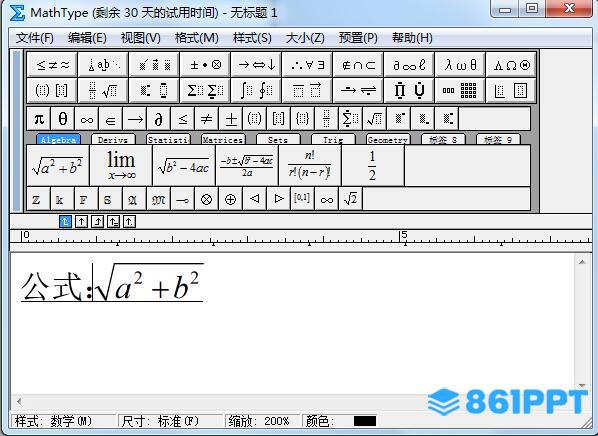Open the spaces and ellipses palette
Screen dimensions: 598x436
coord(103,65)
